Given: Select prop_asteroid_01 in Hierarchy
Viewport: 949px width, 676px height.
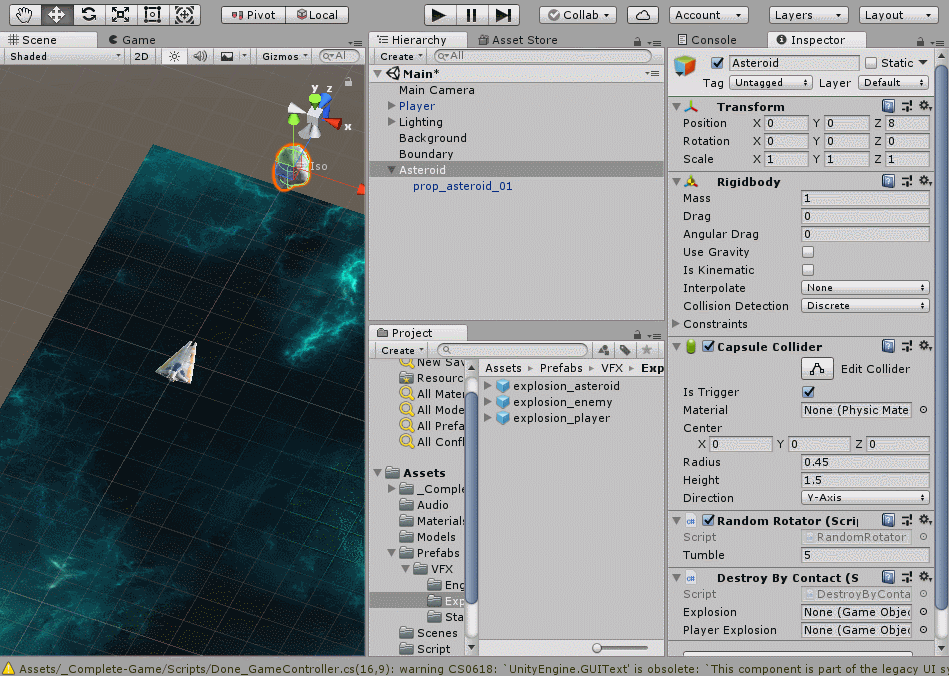Looking at the screenshot, I should (462, 186).
